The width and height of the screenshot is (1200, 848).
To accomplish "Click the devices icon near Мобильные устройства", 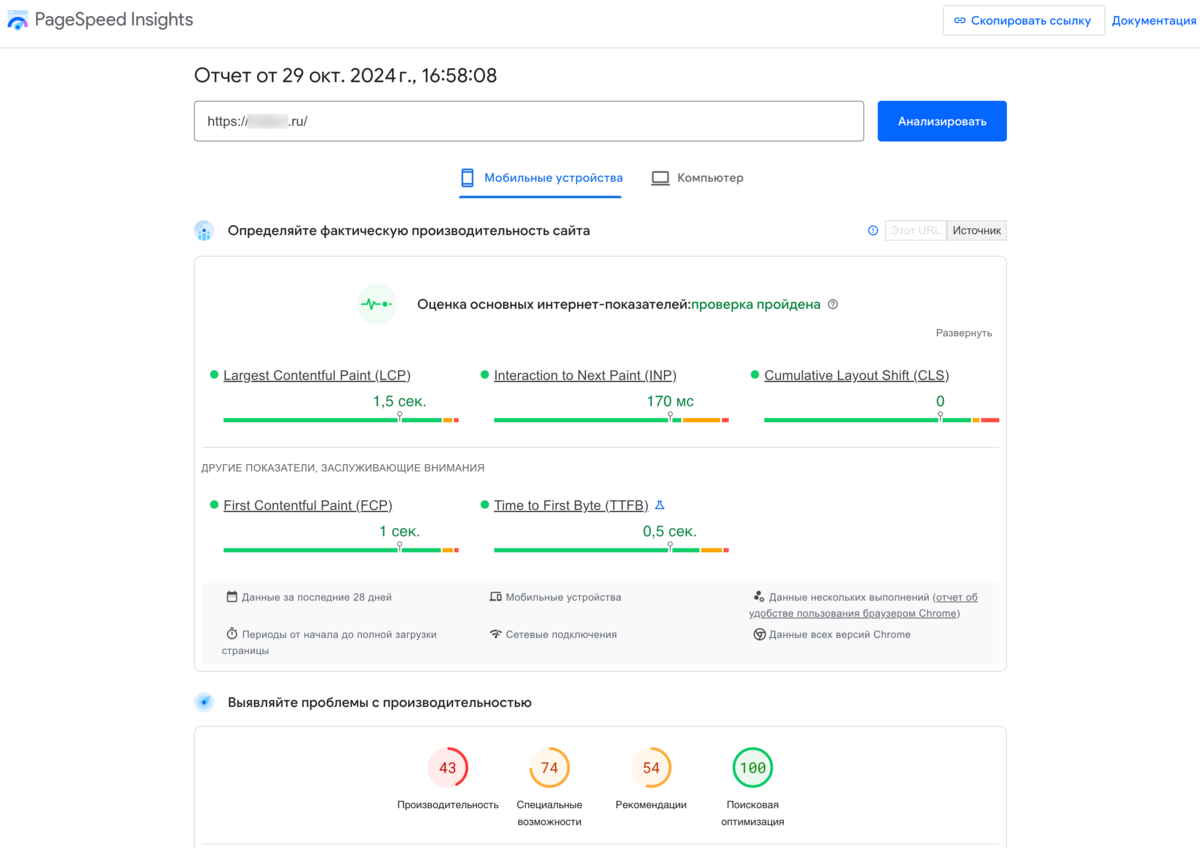I will coord(495,597).
